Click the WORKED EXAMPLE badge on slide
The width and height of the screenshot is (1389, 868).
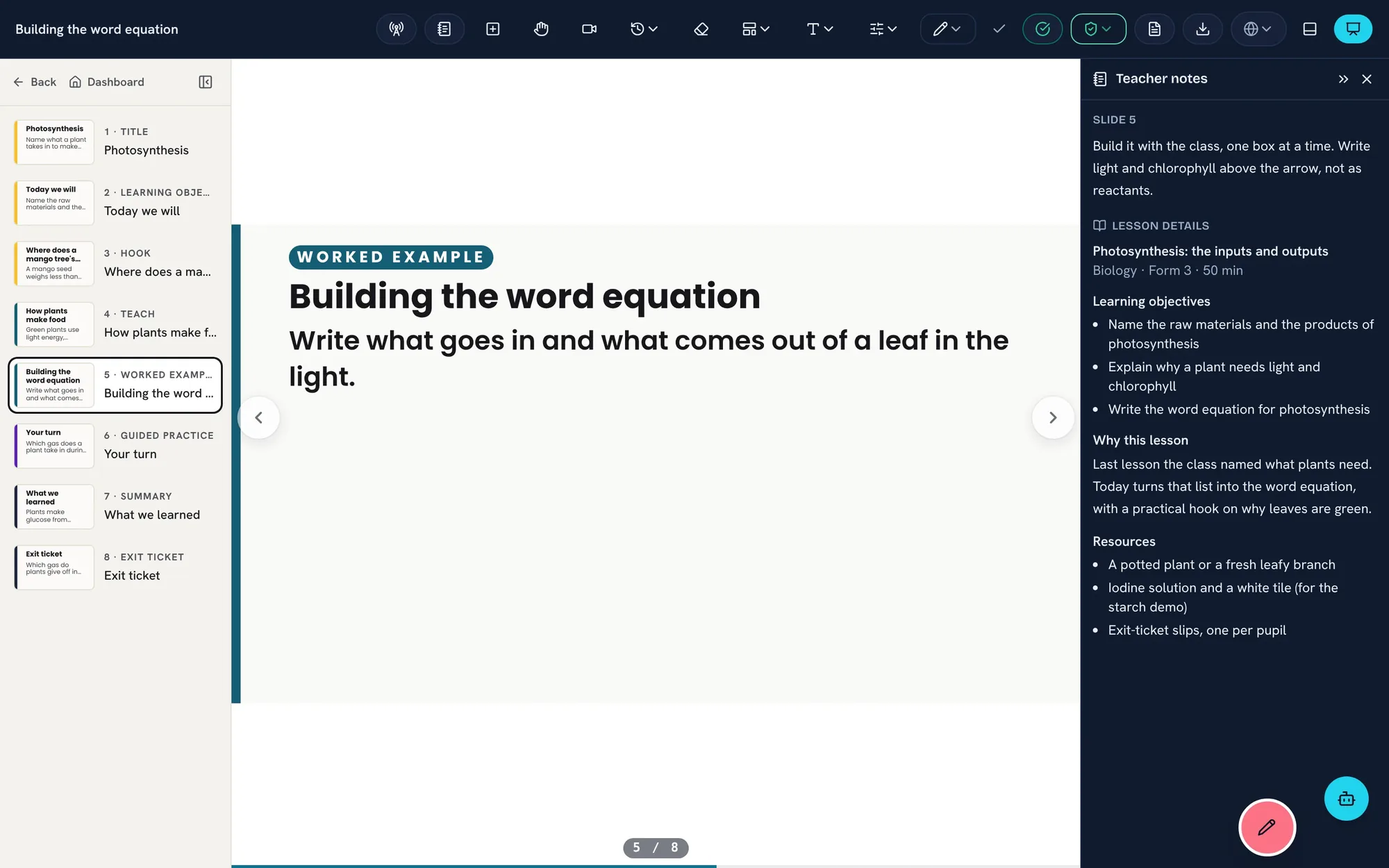(391, 257)
